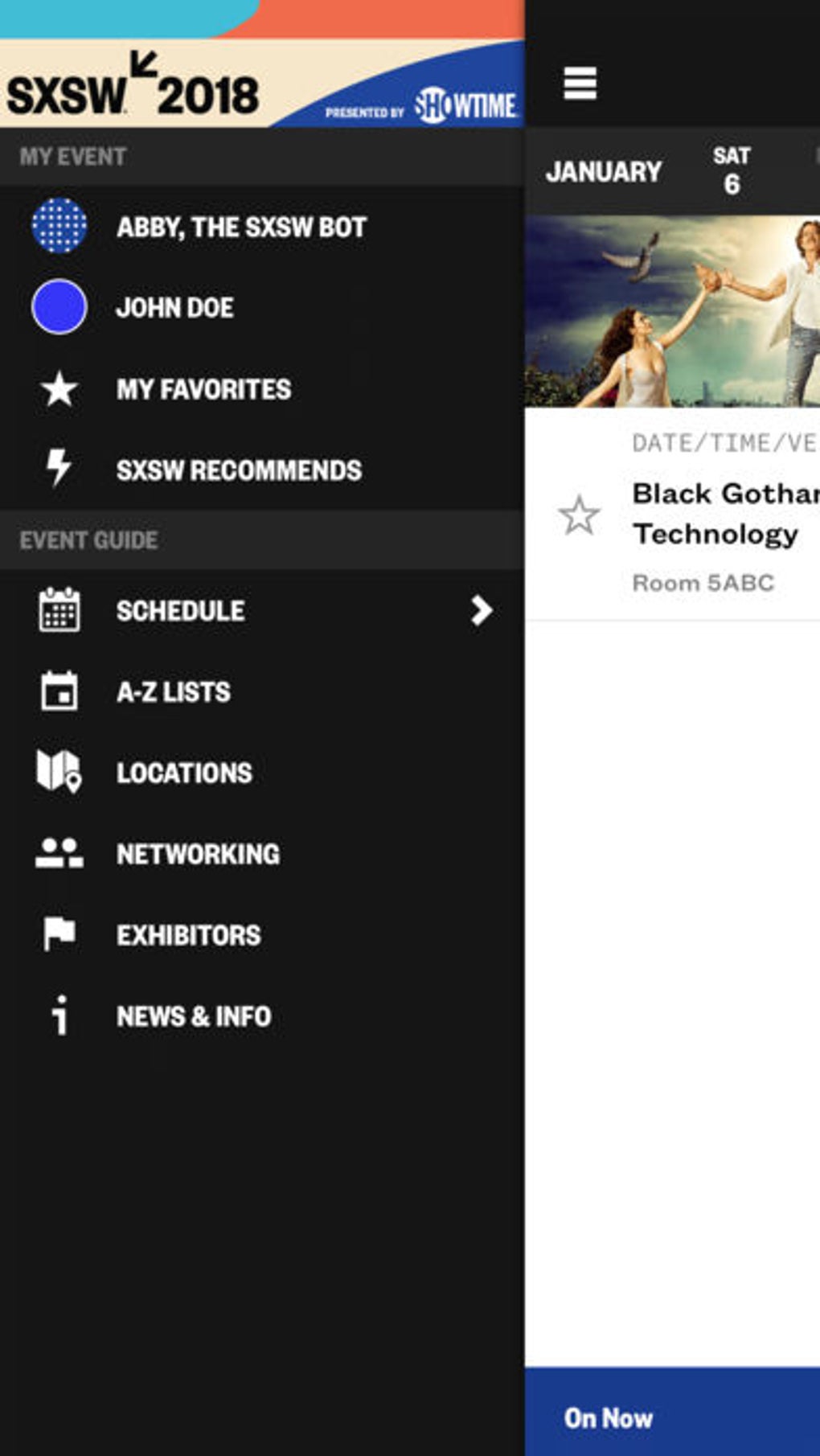The height and width of the screenshot is (1456, 820).
Task: Open John Doe profile entry
Action: pyautogui.click(x=175, y=308)
